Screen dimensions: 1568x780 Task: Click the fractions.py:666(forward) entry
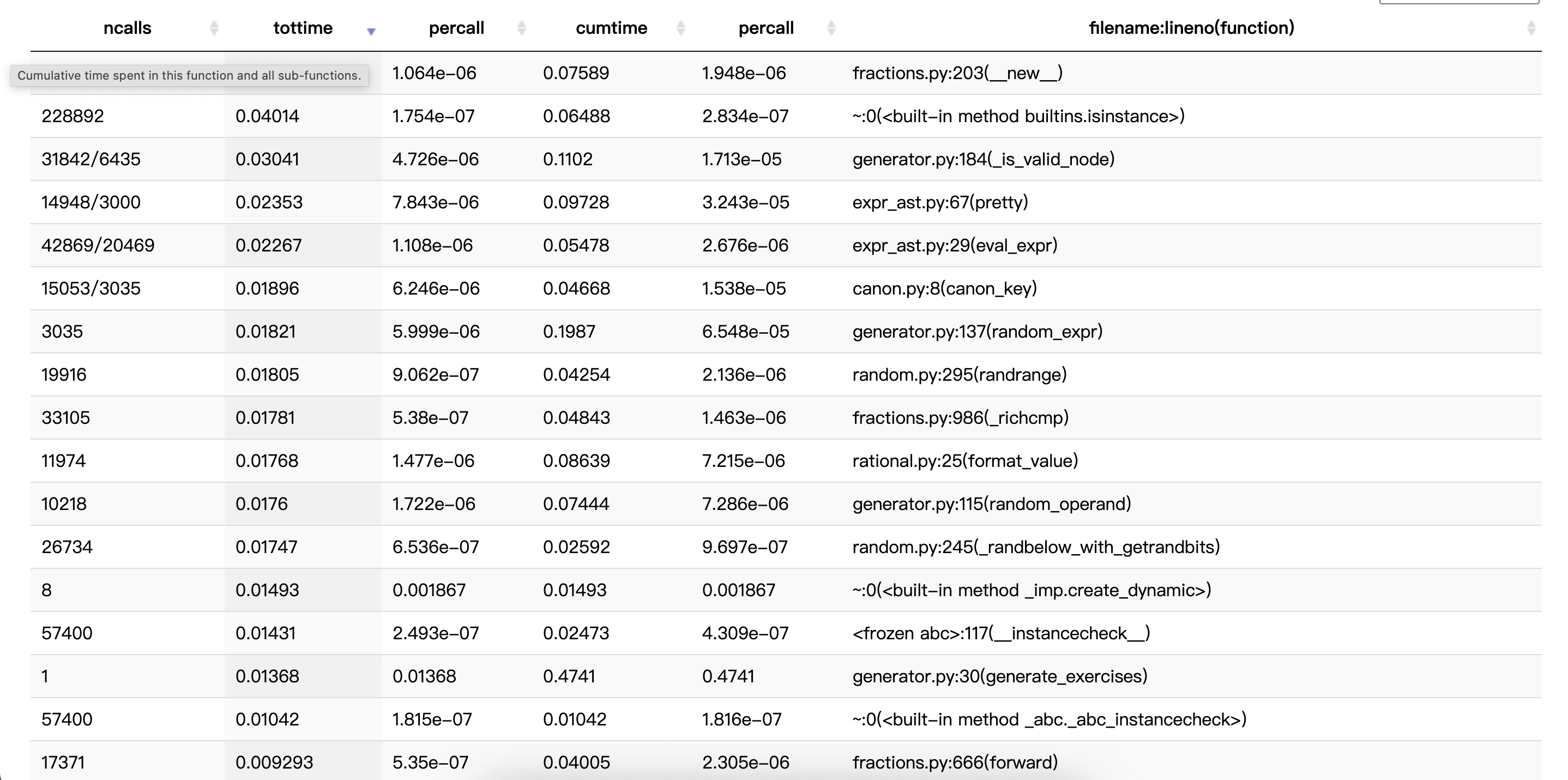click(955, 763)
